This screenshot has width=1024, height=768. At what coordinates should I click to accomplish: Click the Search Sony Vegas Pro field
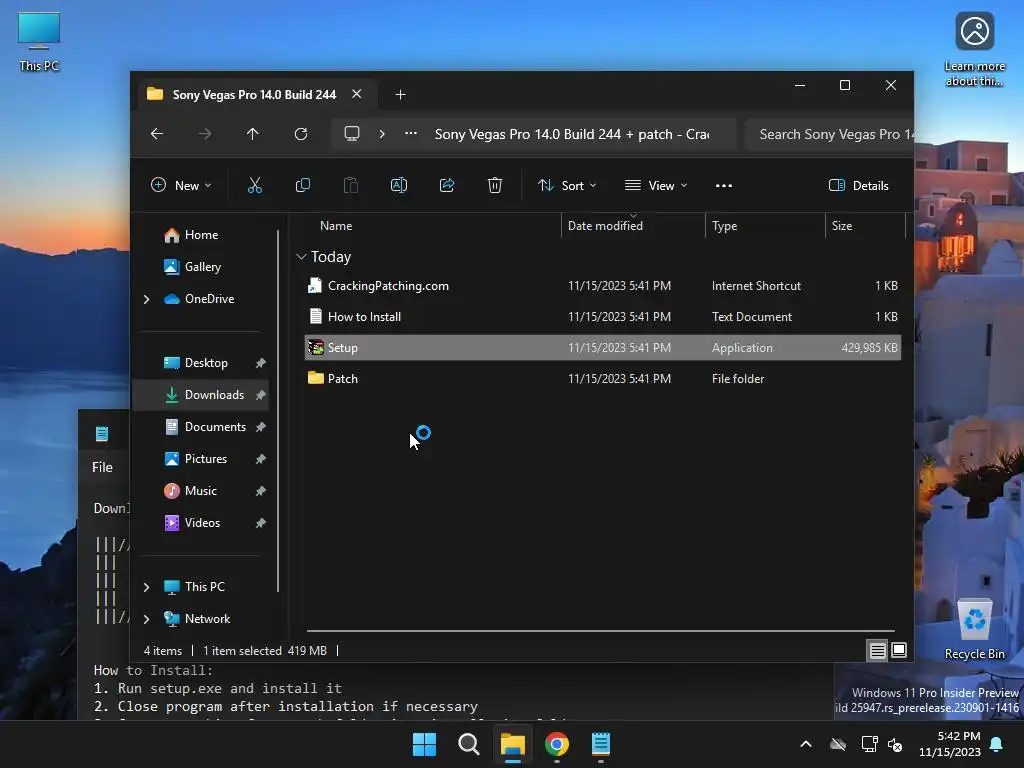coord(829,134)
